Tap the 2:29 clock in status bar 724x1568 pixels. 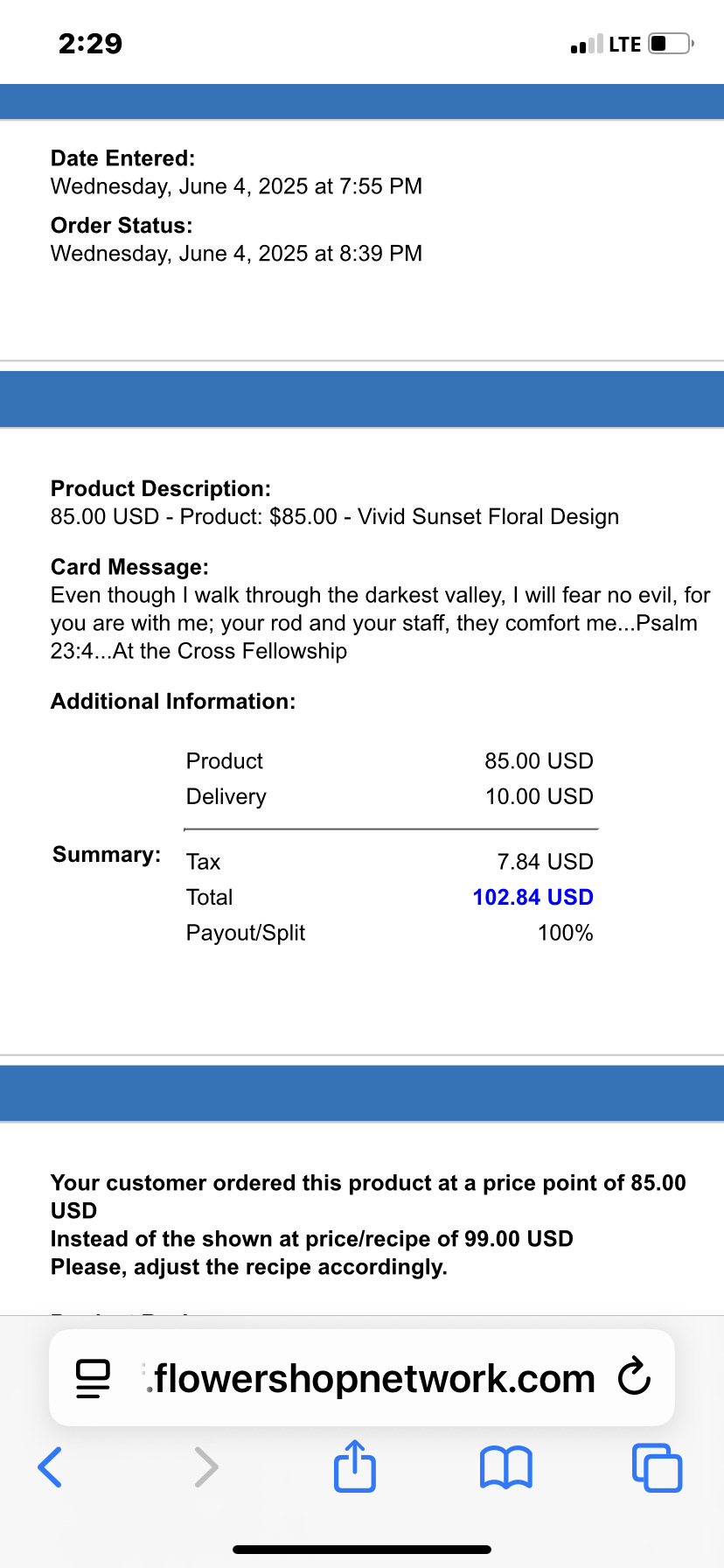click(x=90, y=44)
